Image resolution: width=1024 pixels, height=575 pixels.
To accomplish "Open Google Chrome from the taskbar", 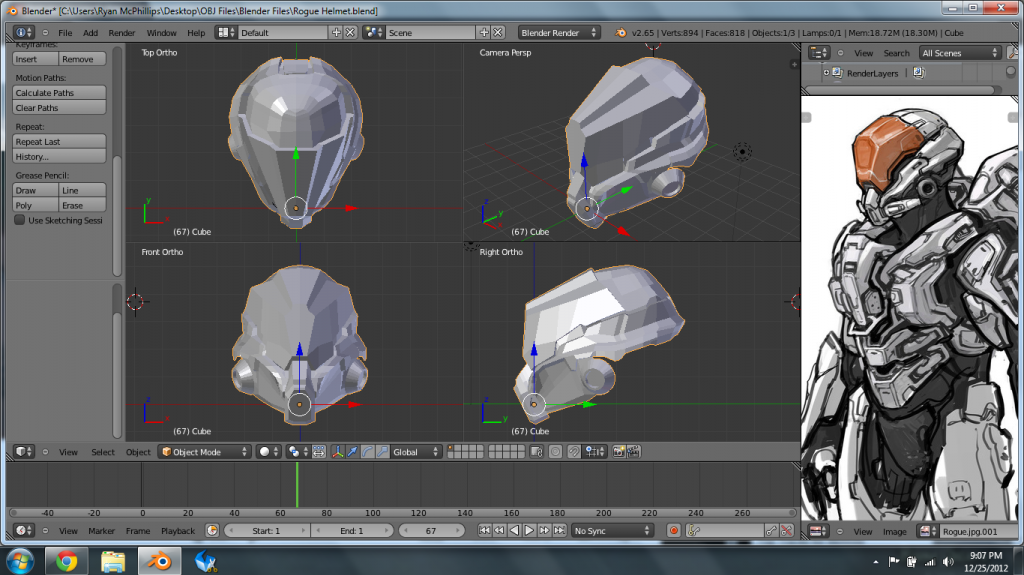I will coord(67,560).
